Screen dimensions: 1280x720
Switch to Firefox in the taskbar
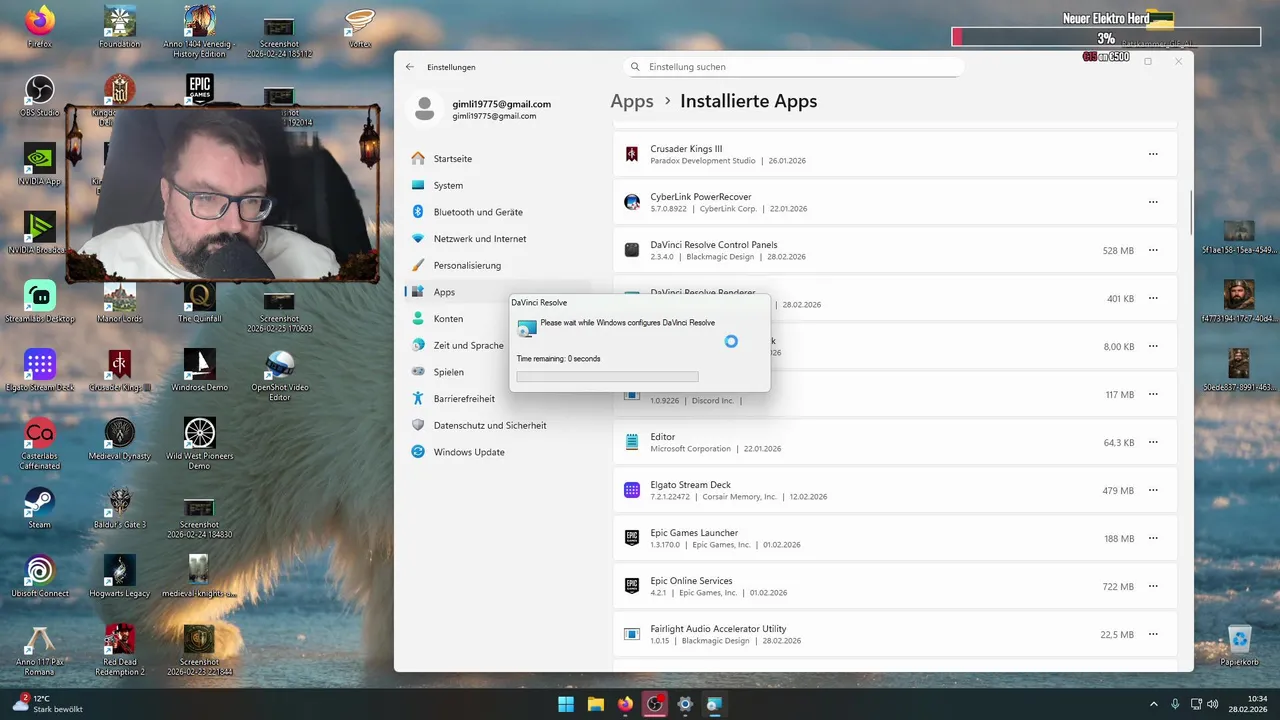[625, 704]
